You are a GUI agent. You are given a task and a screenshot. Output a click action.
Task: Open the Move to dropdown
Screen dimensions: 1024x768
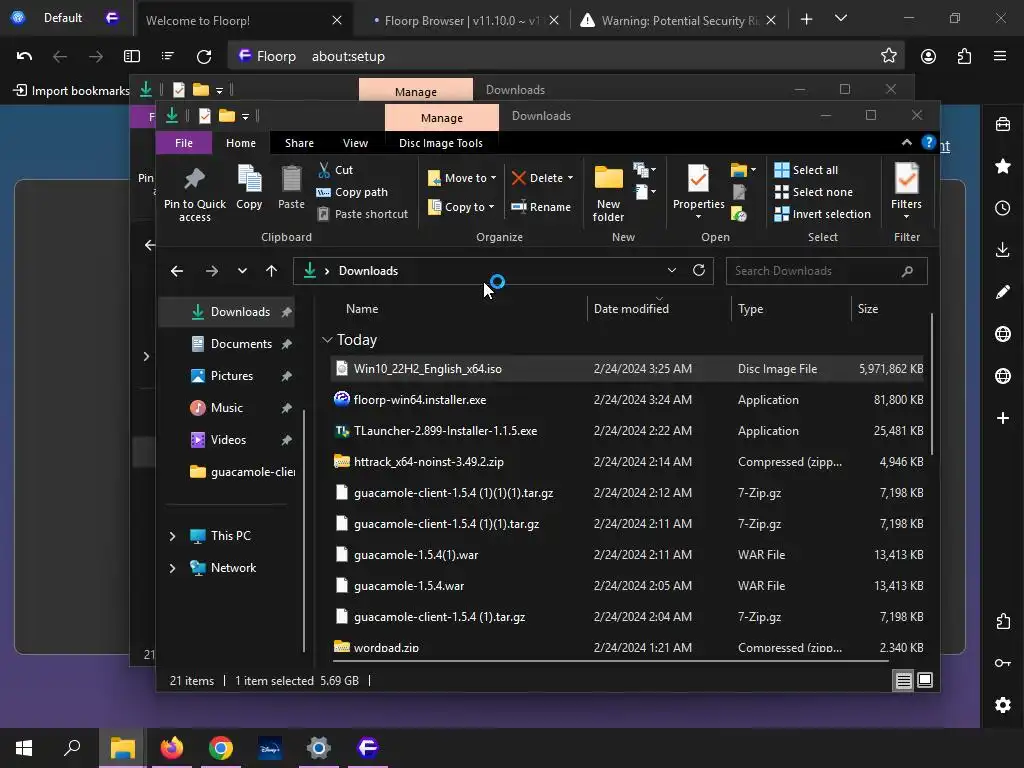click(462, 178)
